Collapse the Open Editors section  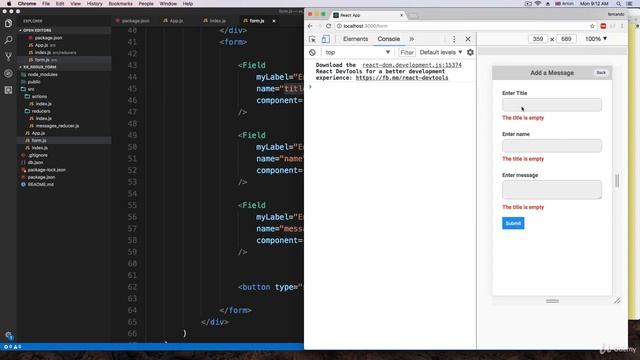pos(37,31)
